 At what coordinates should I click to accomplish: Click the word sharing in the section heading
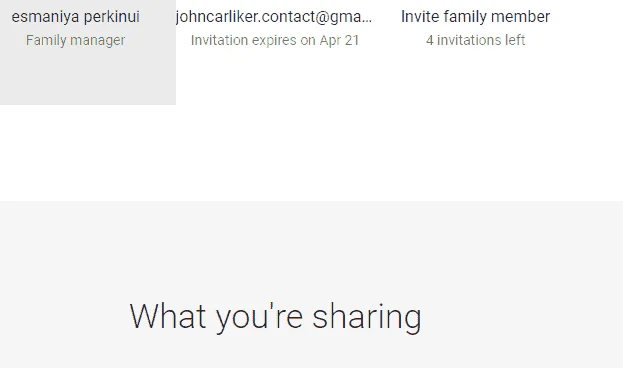366,317
